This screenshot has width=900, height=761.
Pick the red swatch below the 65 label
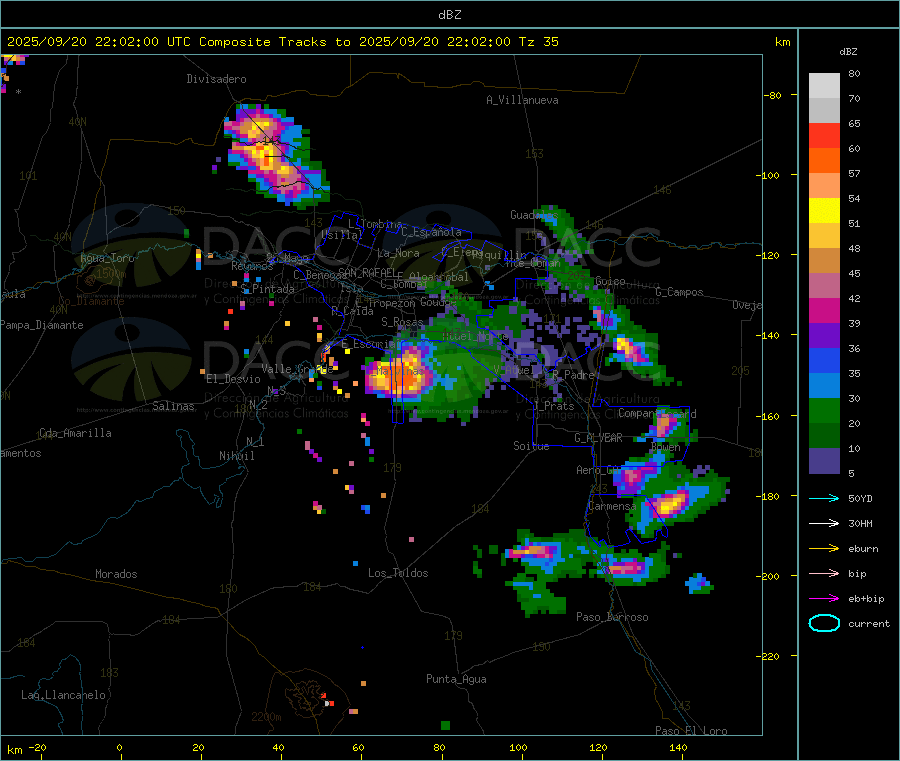(x=824, y=135)
